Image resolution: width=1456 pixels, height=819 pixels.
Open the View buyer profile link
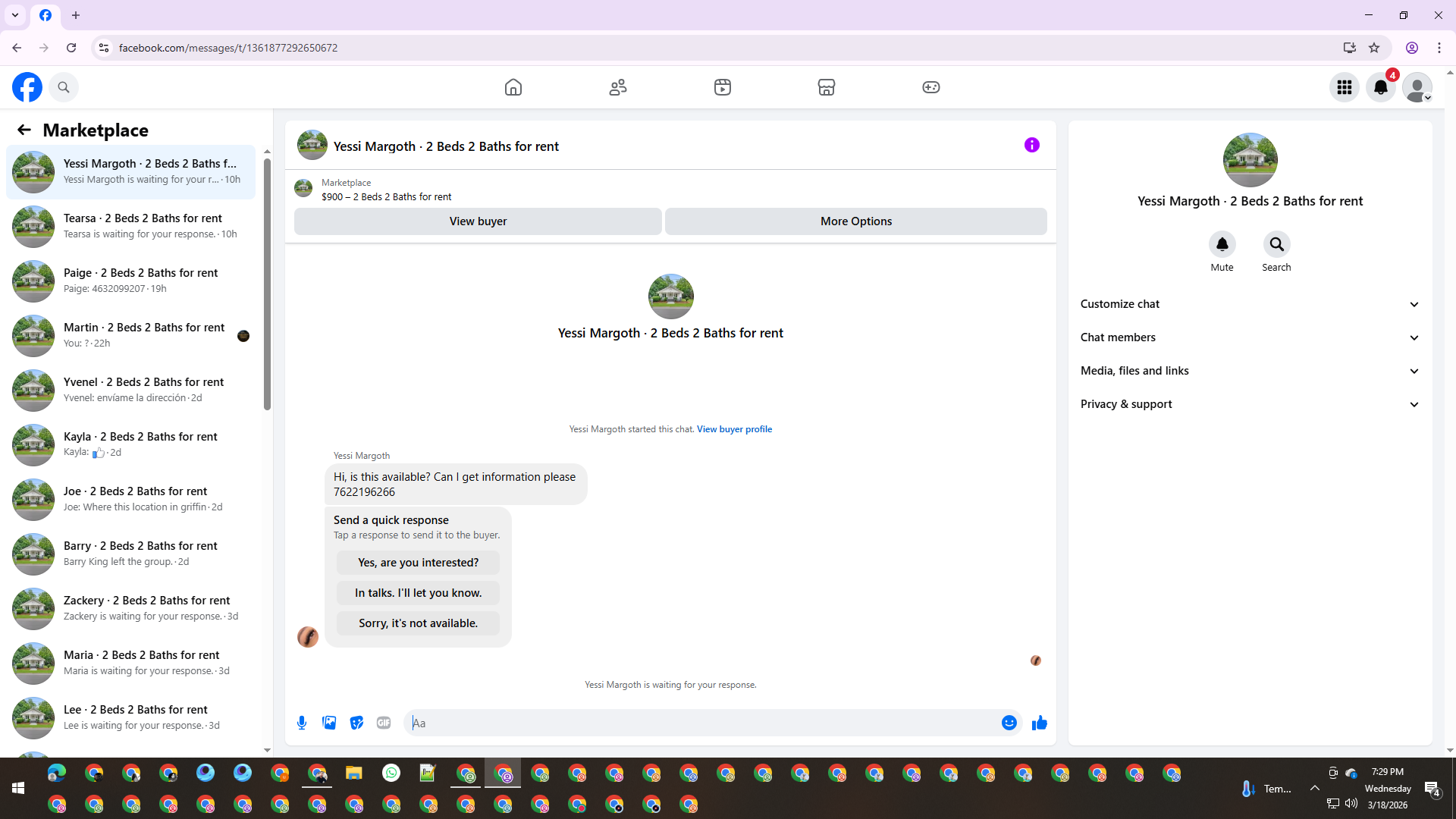point(734,429)
